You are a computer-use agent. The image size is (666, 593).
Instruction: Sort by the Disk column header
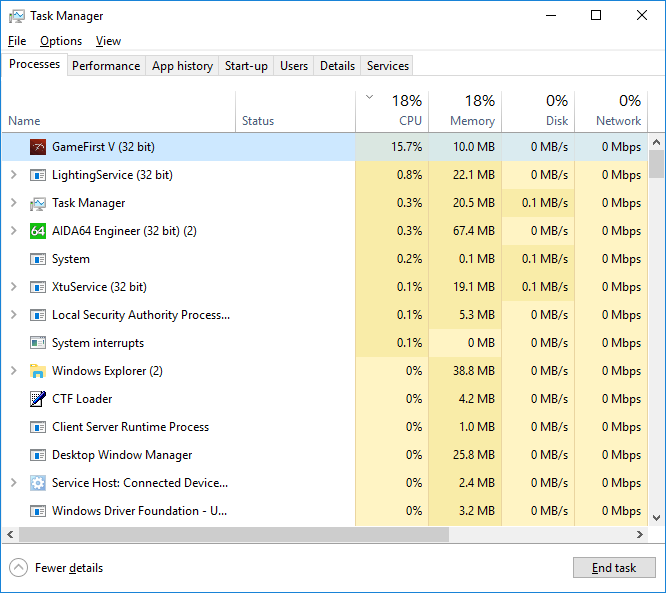(x=538, y=112)
